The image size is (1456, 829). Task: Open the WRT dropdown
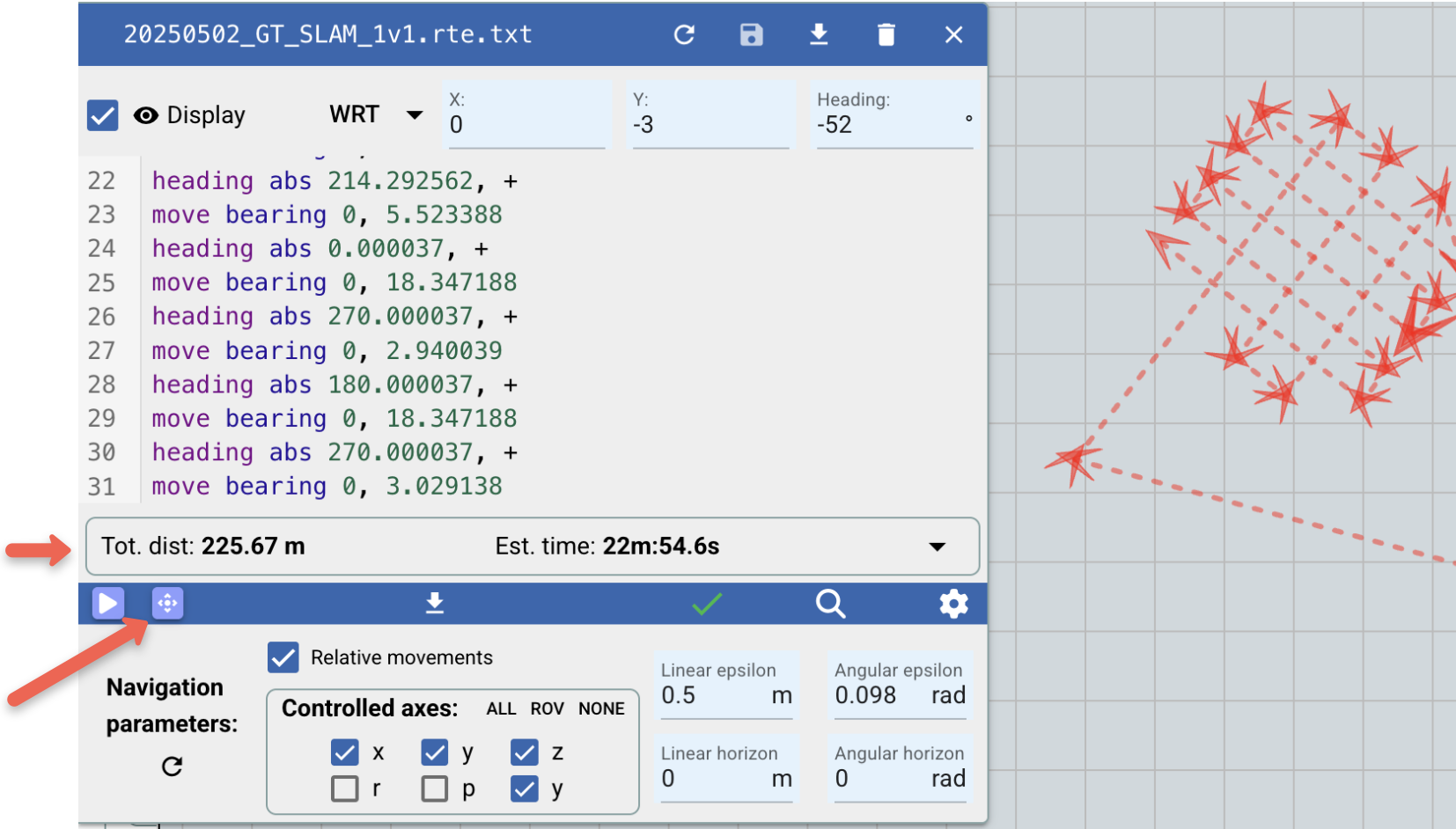pos(414,115)
